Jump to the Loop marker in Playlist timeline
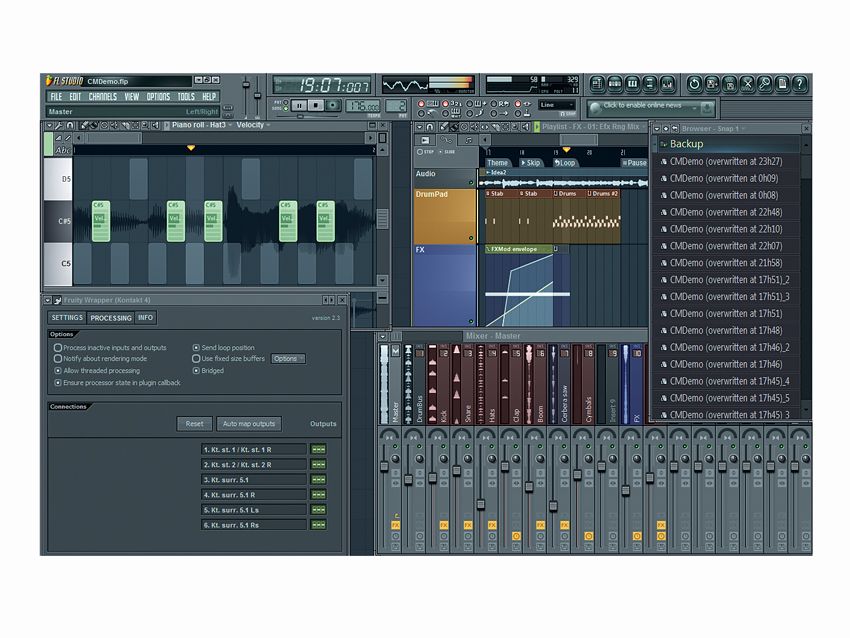 pos(565,163)
